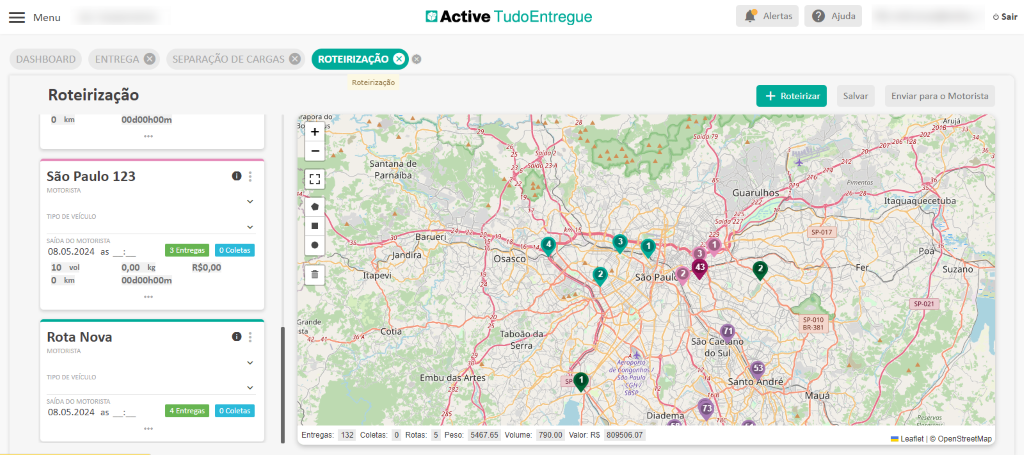
Task: Expand São Paulo 123 card ellipsis
Action: click(x=149, y=297)
